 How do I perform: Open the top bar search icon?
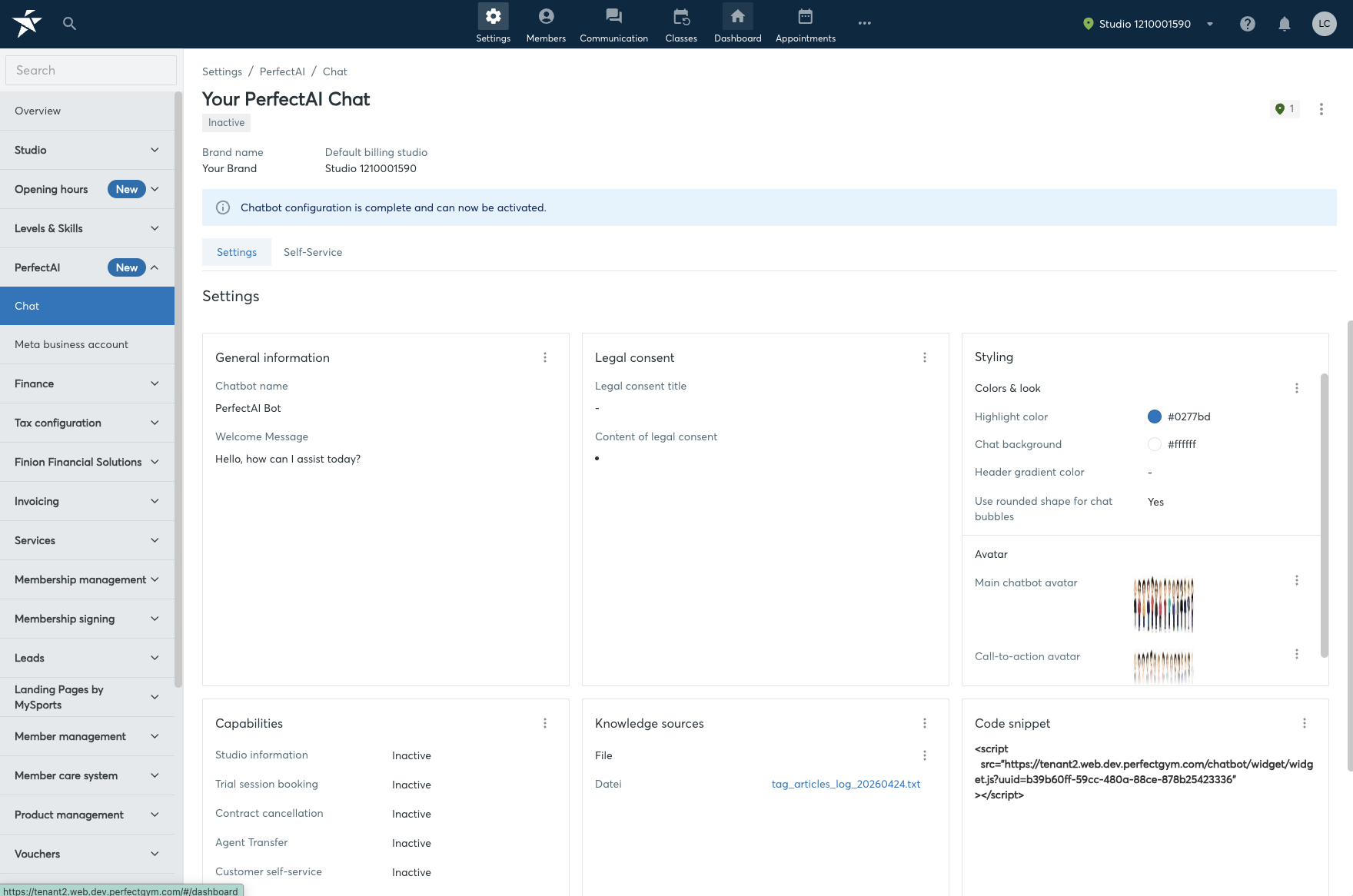click(69, 24)
